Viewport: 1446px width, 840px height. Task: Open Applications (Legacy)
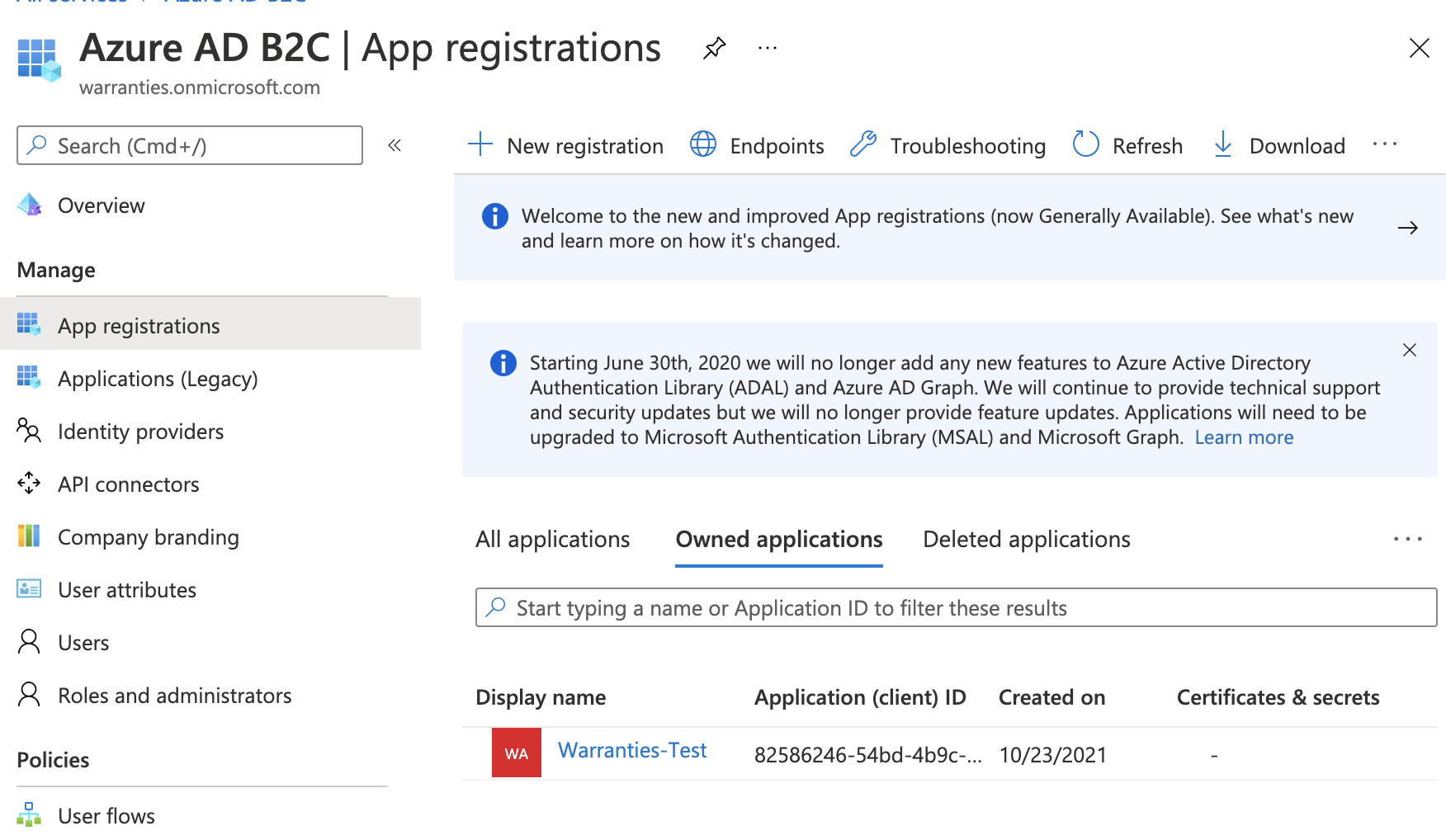click(158, 379)
